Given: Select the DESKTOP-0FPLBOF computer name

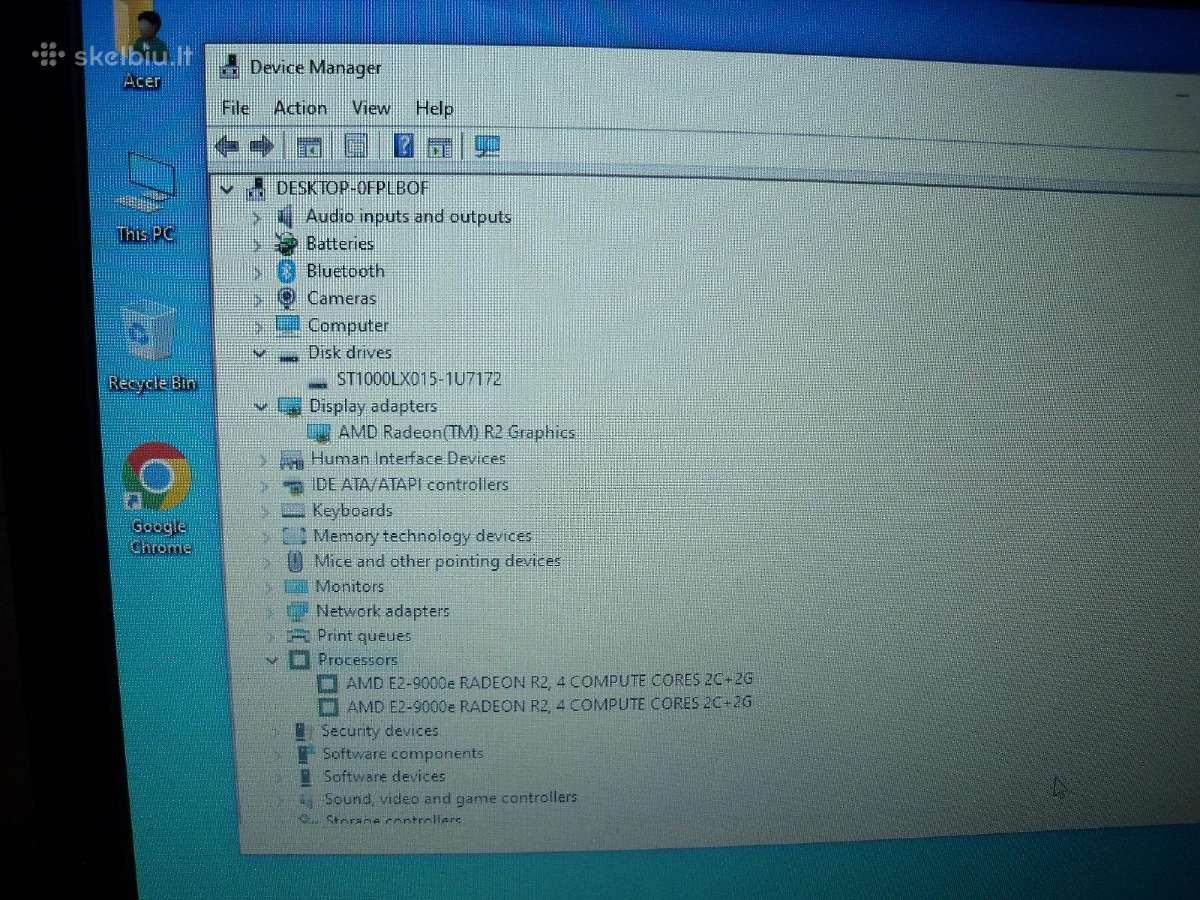Looking at the screenshot, I should pos(352,187).
